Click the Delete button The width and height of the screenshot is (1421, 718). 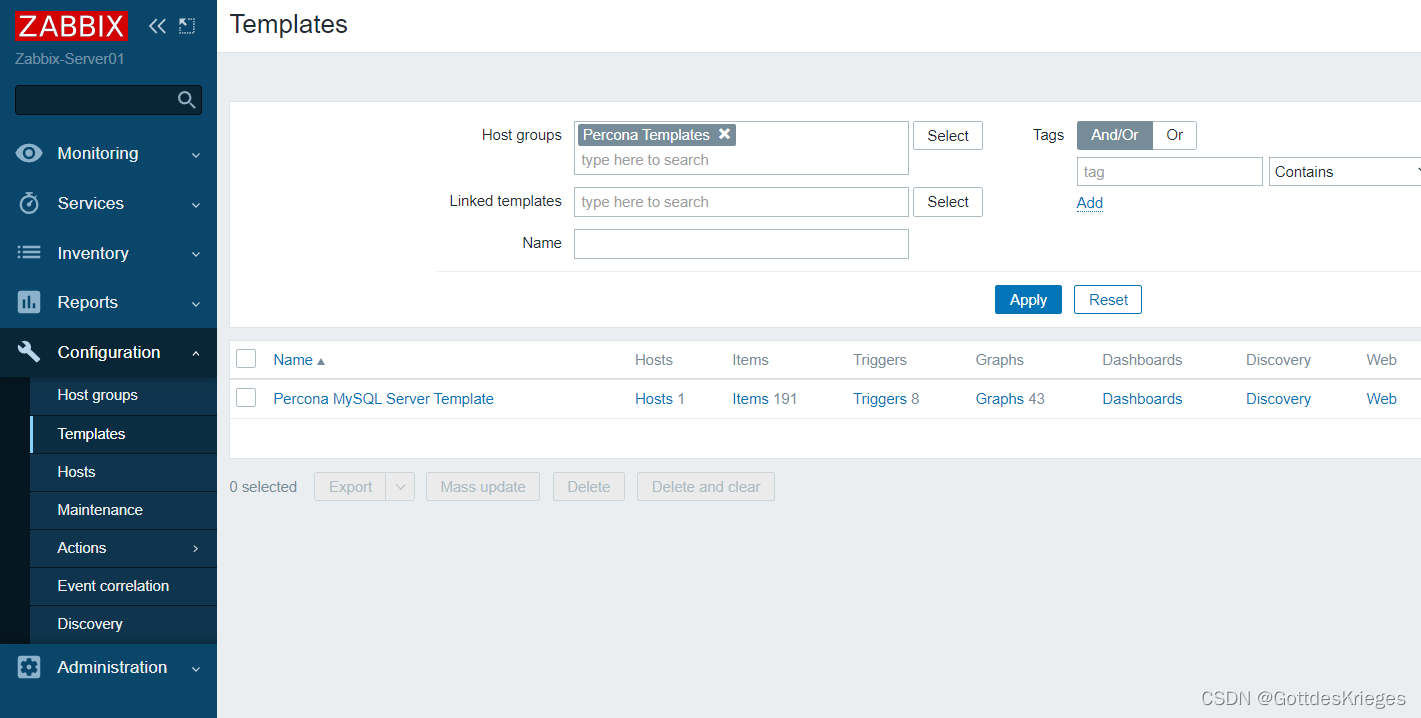coord(589,487)
